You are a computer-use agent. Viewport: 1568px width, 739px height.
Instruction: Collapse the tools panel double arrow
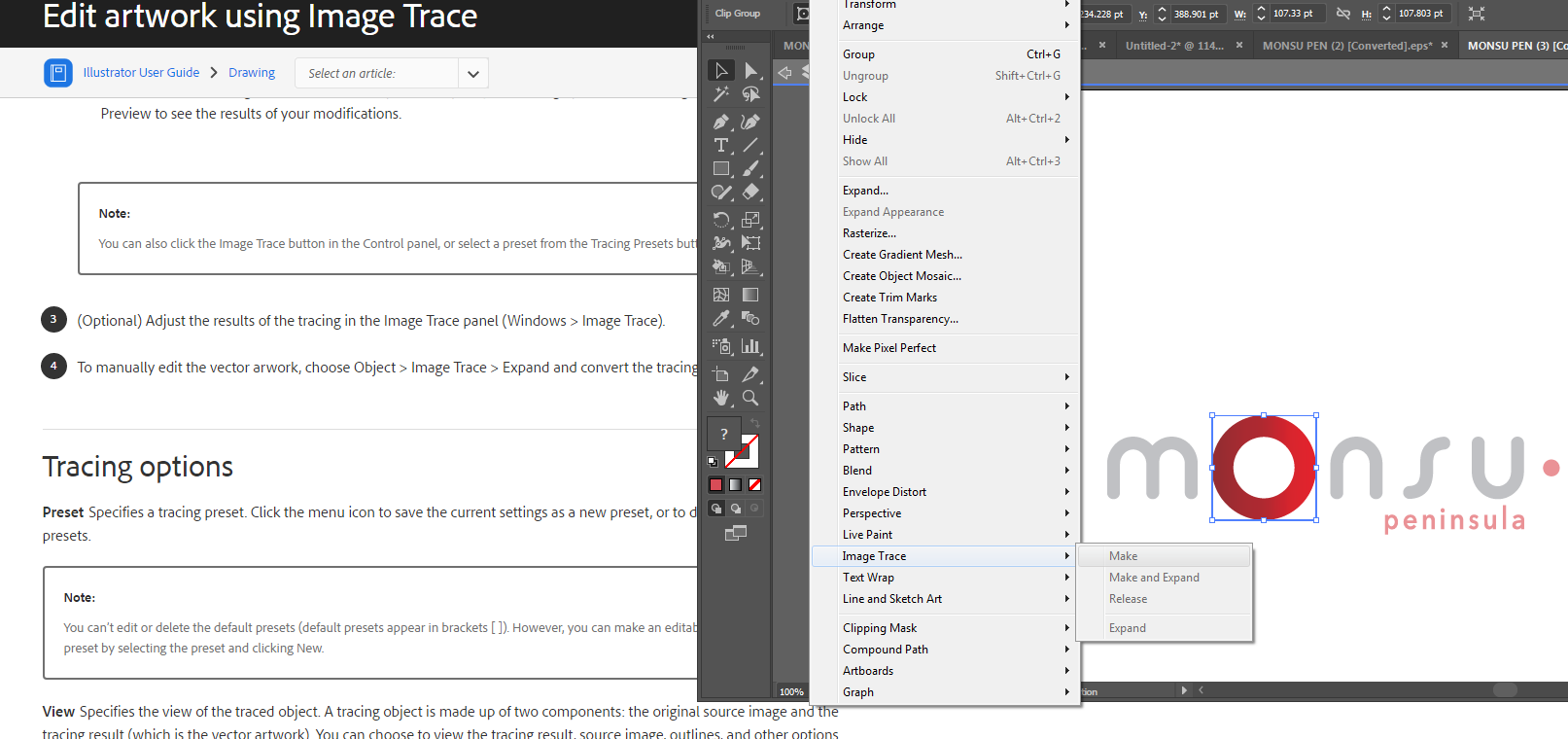tap(710, 36)
